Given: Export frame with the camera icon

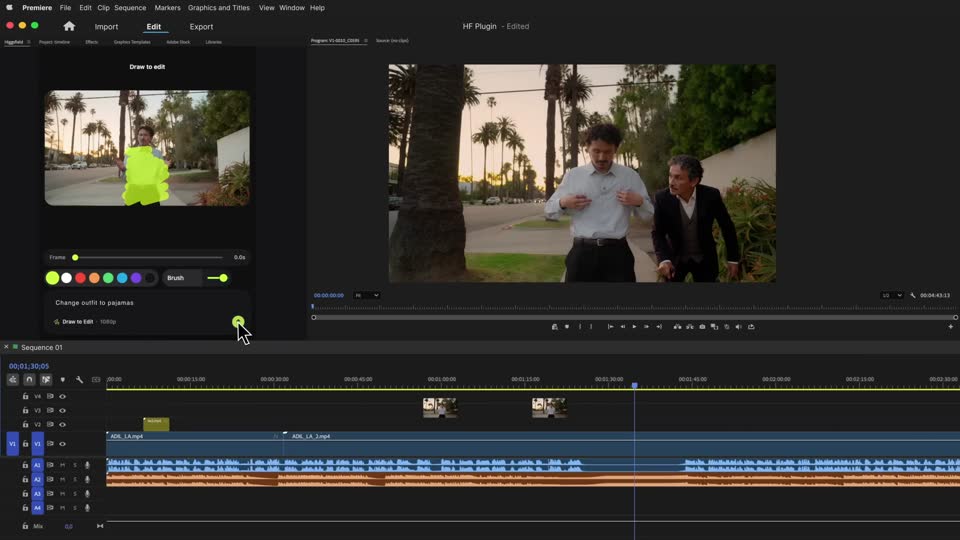Looking at the screenshot, I should point(702,327).
